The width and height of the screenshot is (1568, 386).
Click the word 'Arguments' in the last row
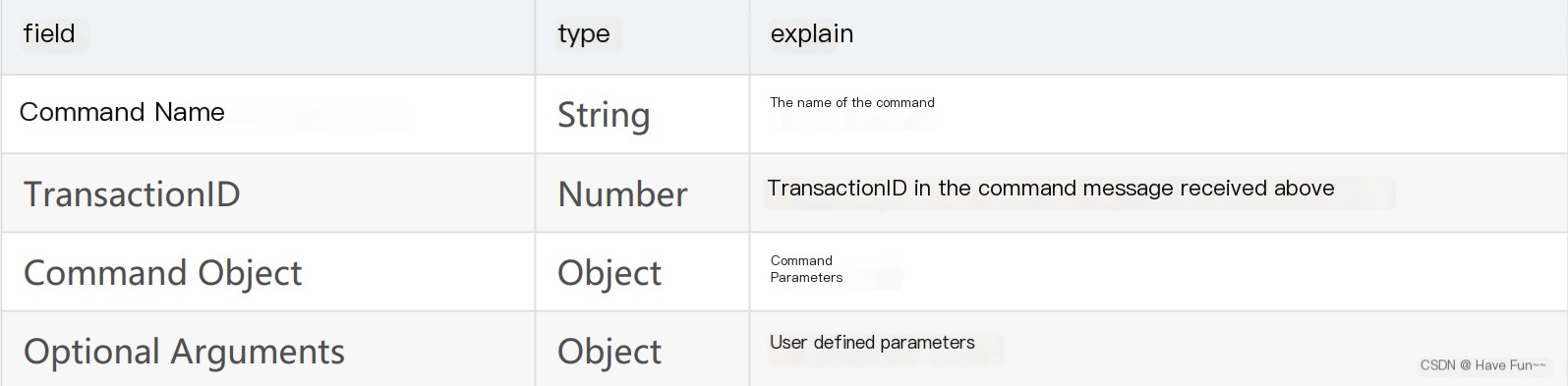pos(258,352)
